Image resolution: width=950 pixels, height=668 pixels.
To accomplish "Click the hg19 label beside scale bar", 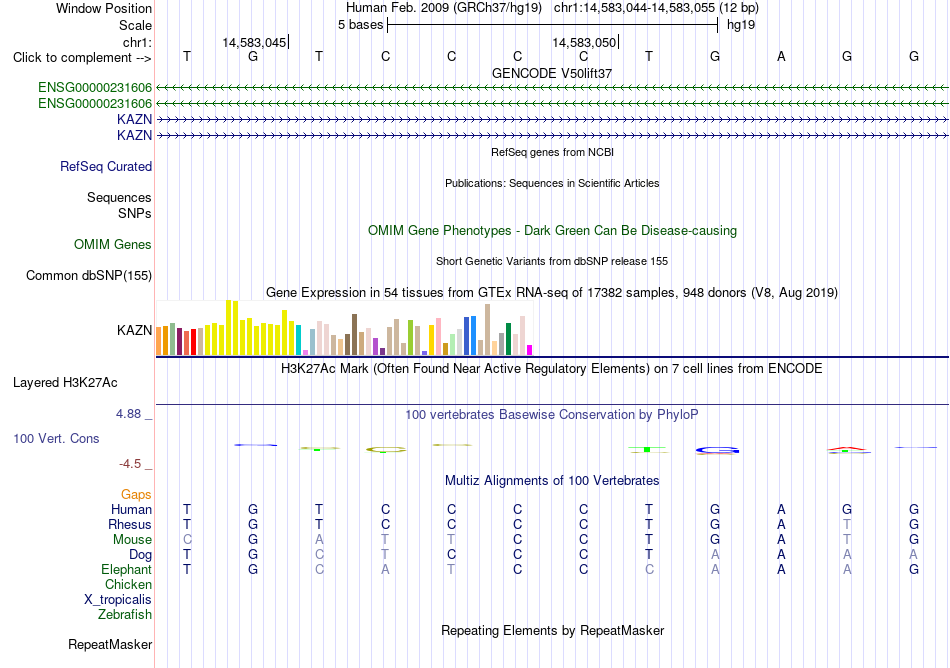I will coord(741,25).
